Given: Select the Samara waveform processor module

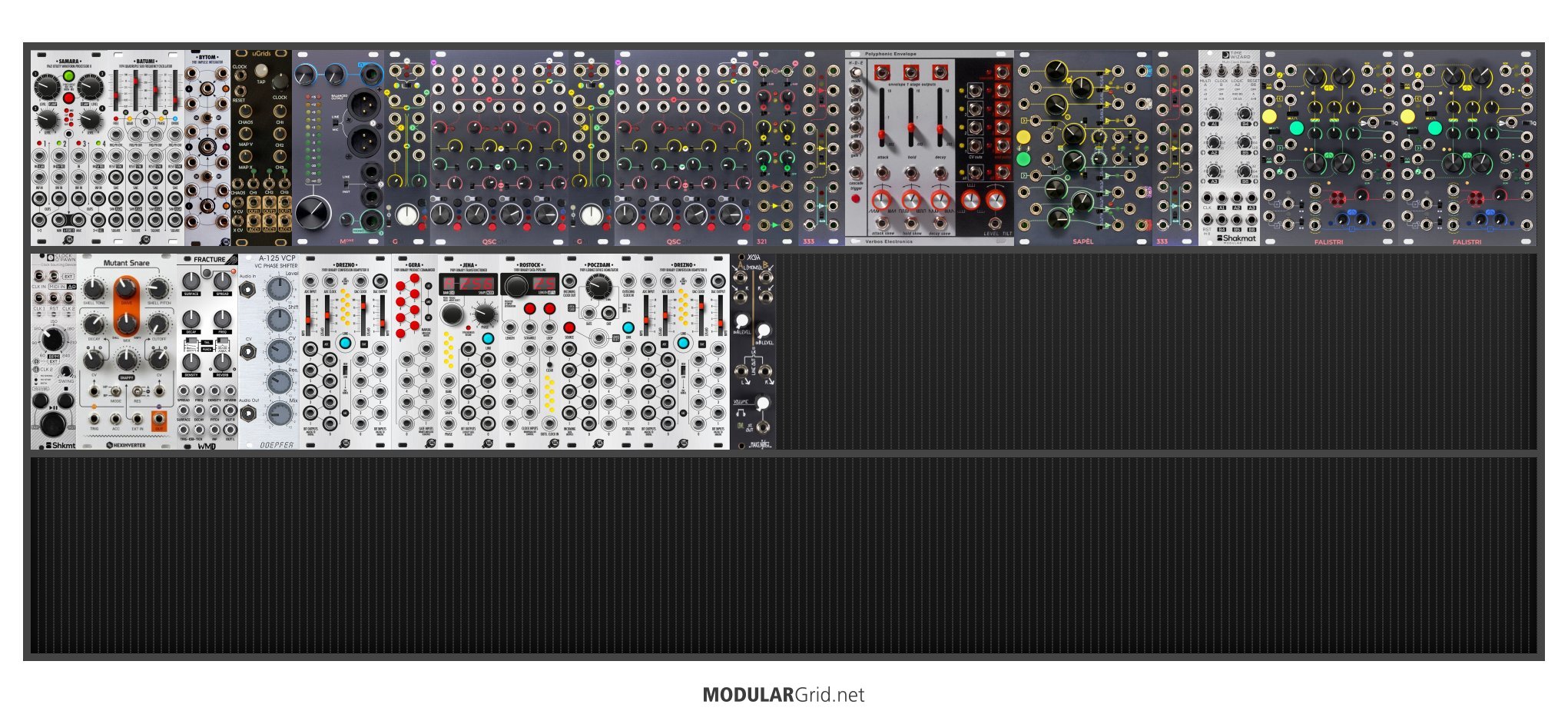Looking at the screenshot, I should coord(69,148).
